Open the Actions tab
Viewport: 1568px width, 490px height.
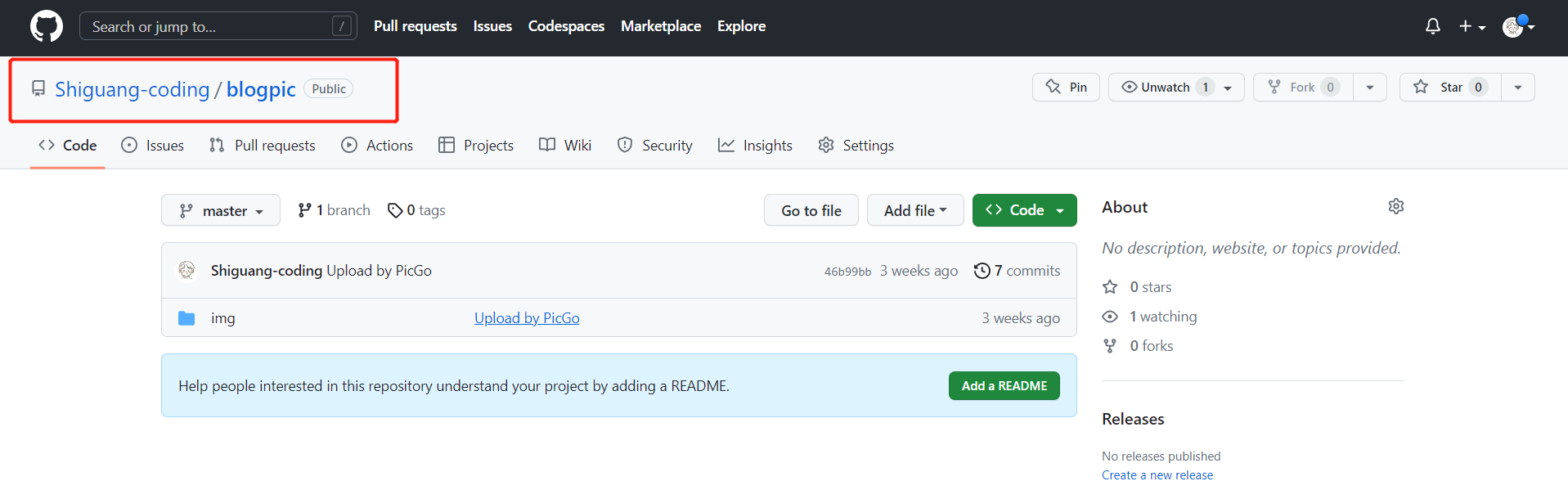coord(377,145)
